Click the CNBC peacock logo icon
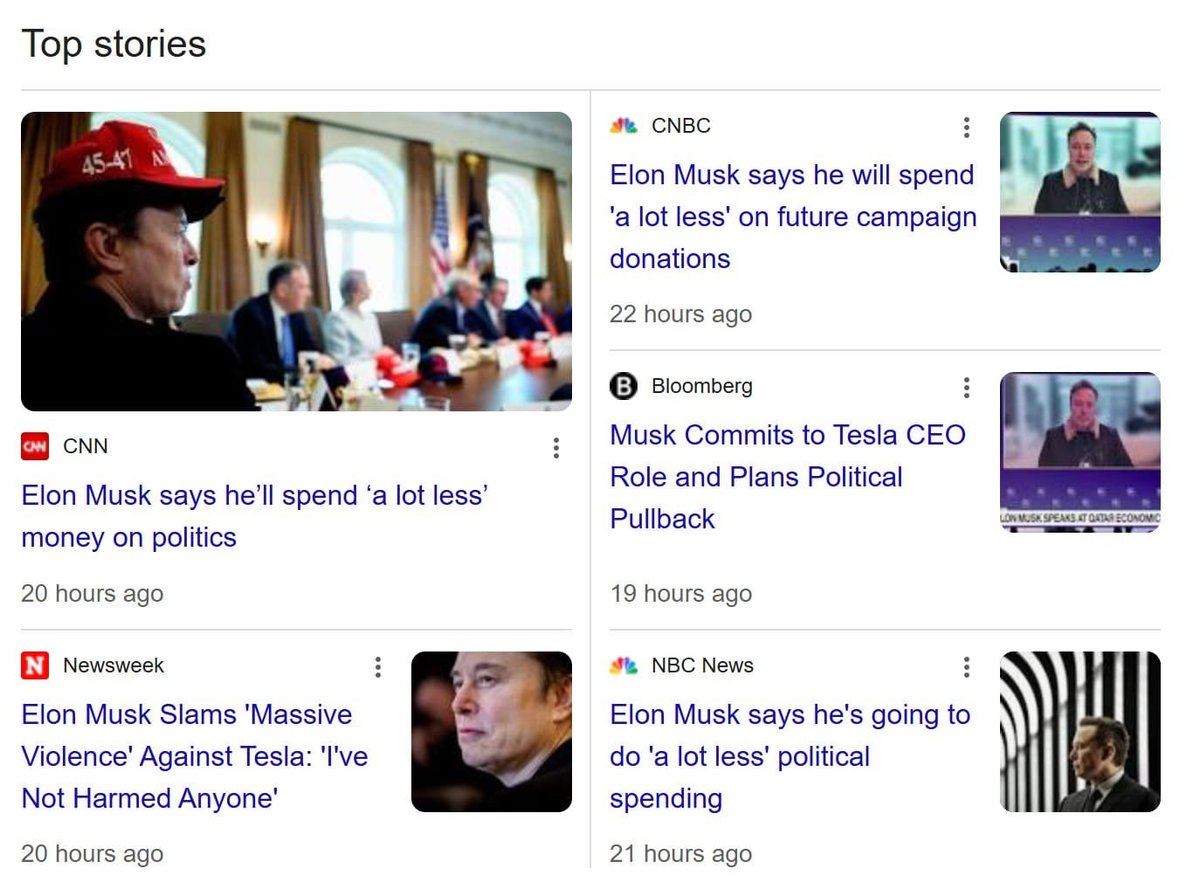The height and width of the screenshot is (896, 1200). (624, 126)
